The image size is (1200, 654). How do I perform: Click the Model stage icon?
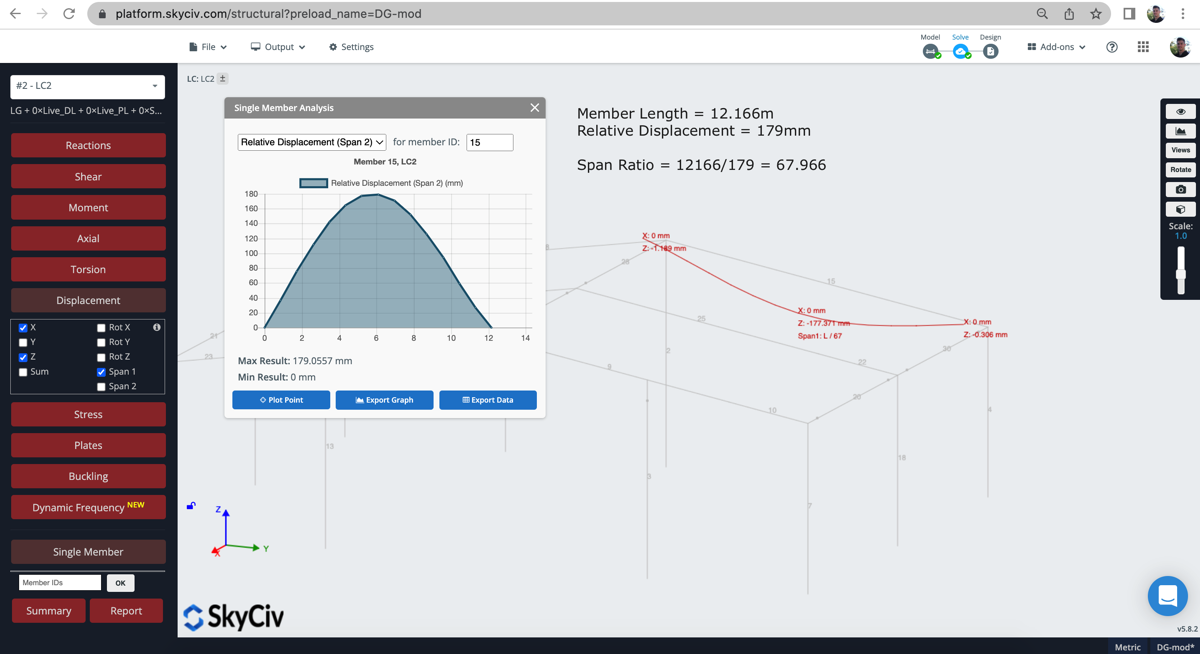pos(930,51)
